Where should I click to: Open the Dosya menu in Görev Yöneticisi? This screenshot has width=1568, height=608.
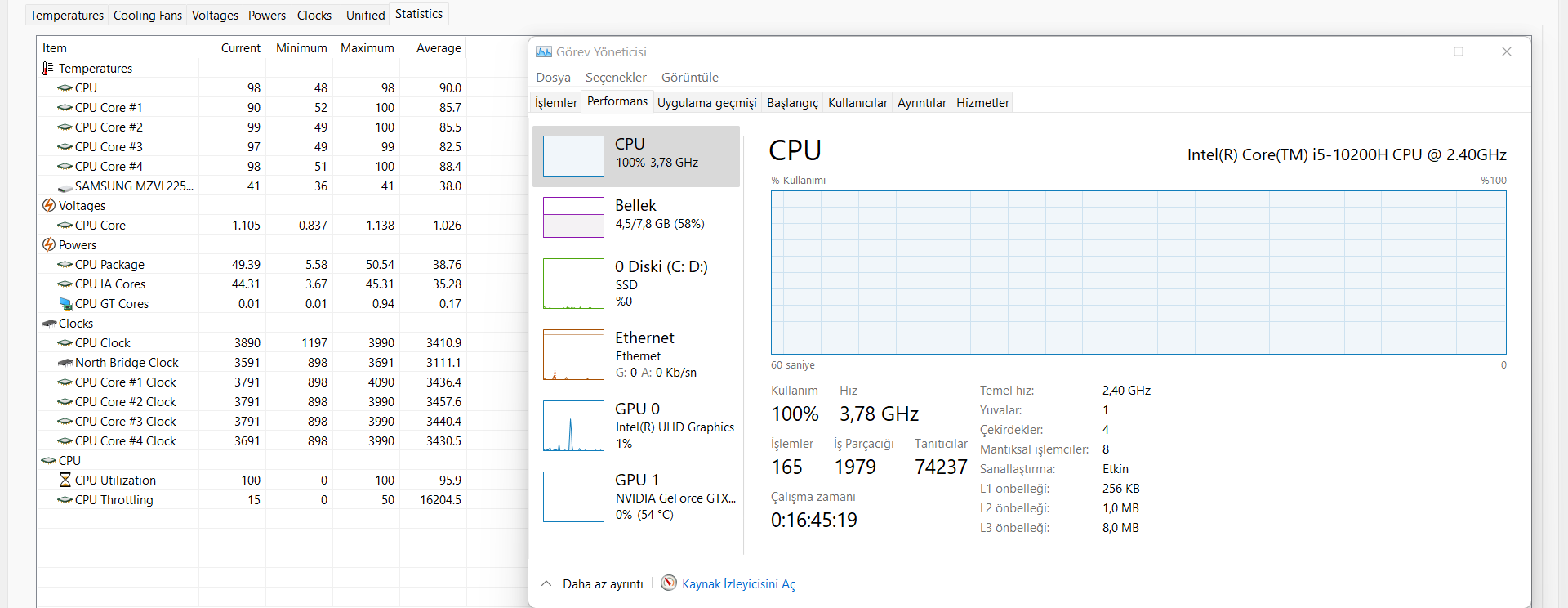pyautogui.click(x=553, y=78)
